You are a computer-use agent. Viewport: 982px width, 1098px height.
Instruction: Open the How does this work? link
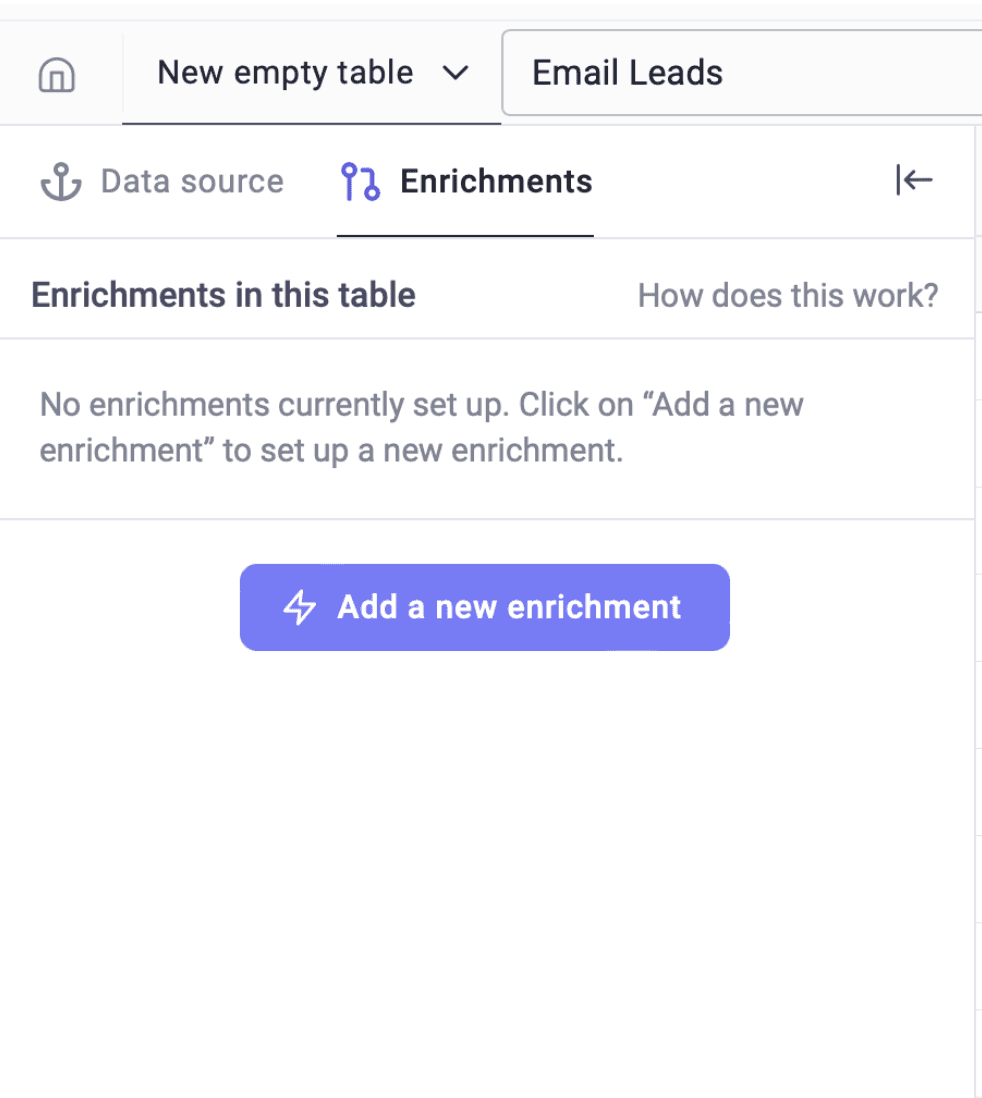[x=788, y=296]
